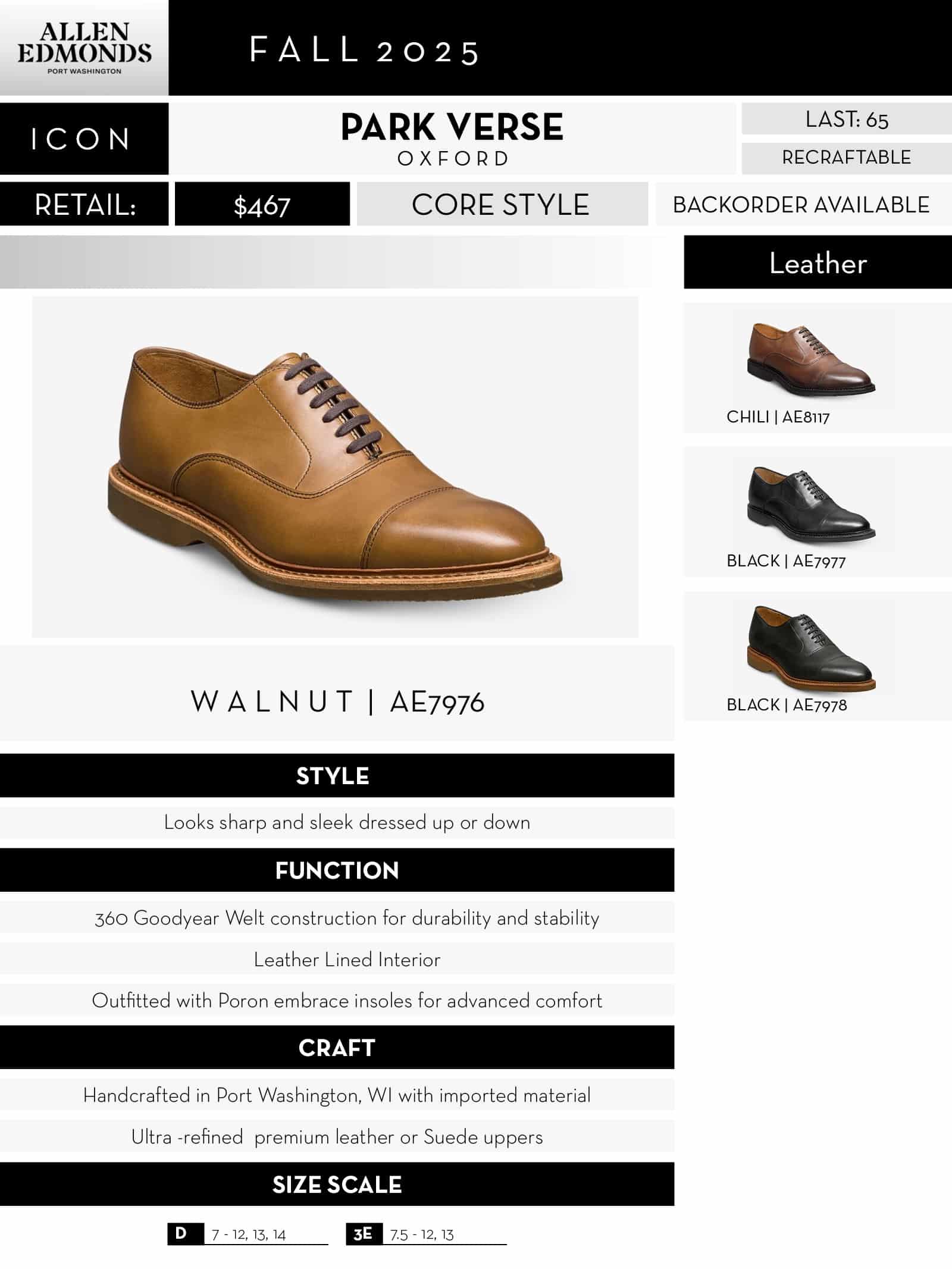This screenshot has height=1269, width=952.
Task: Click the D width size badge
Action: [181, 1233]
